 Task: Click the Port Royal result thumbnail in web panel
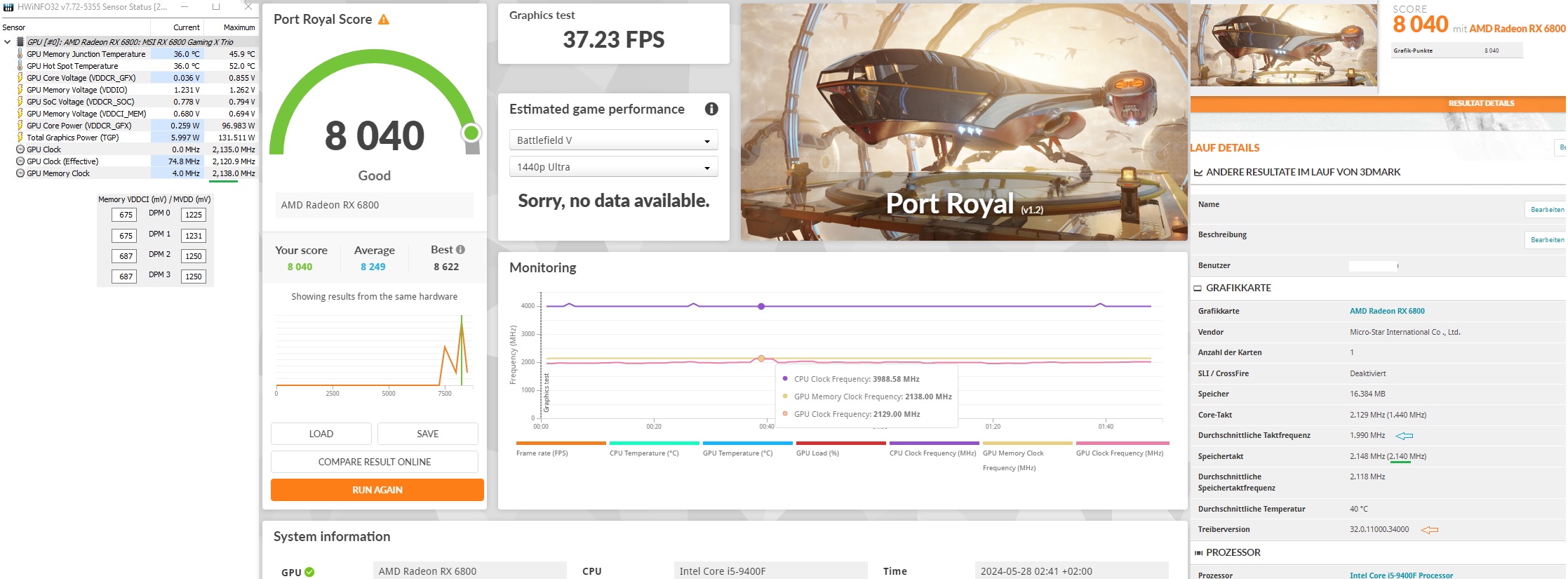[1284, 45]
